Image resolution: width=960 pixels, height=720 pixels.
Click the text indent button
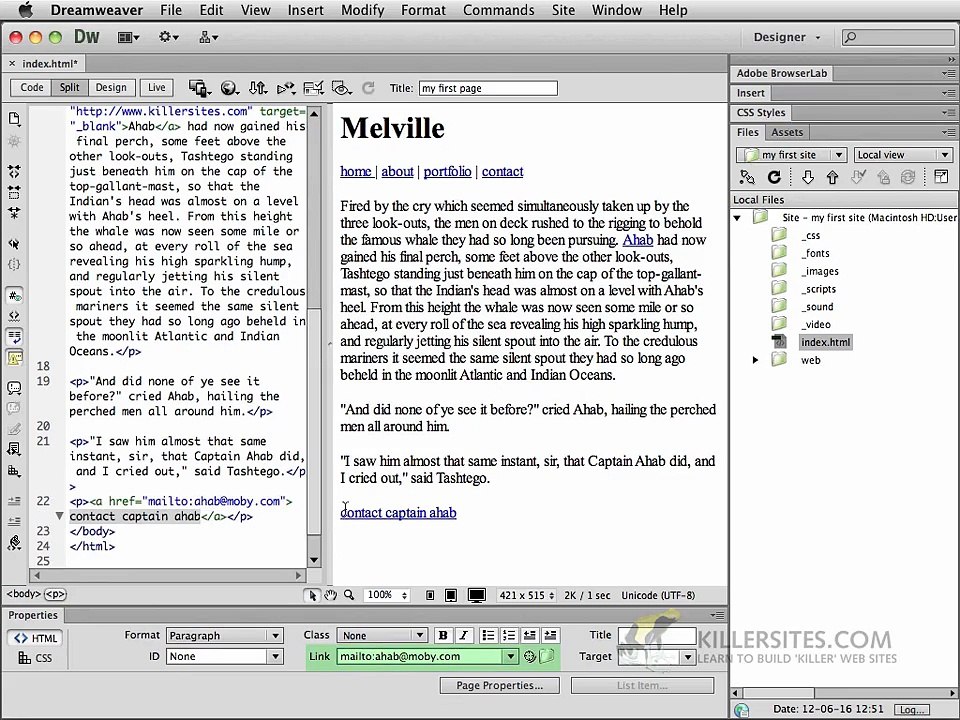[550, 636]
